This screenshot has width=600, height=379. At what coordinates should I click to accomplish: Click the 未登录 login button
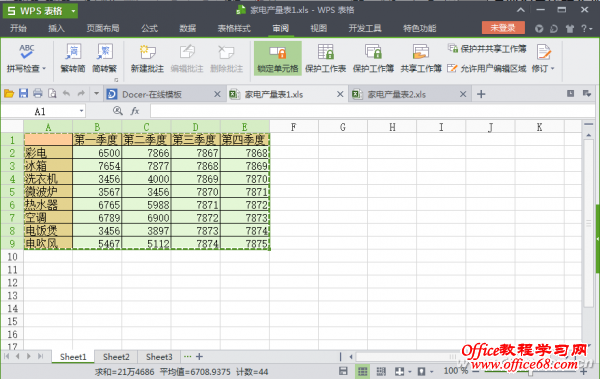point(503,28)
